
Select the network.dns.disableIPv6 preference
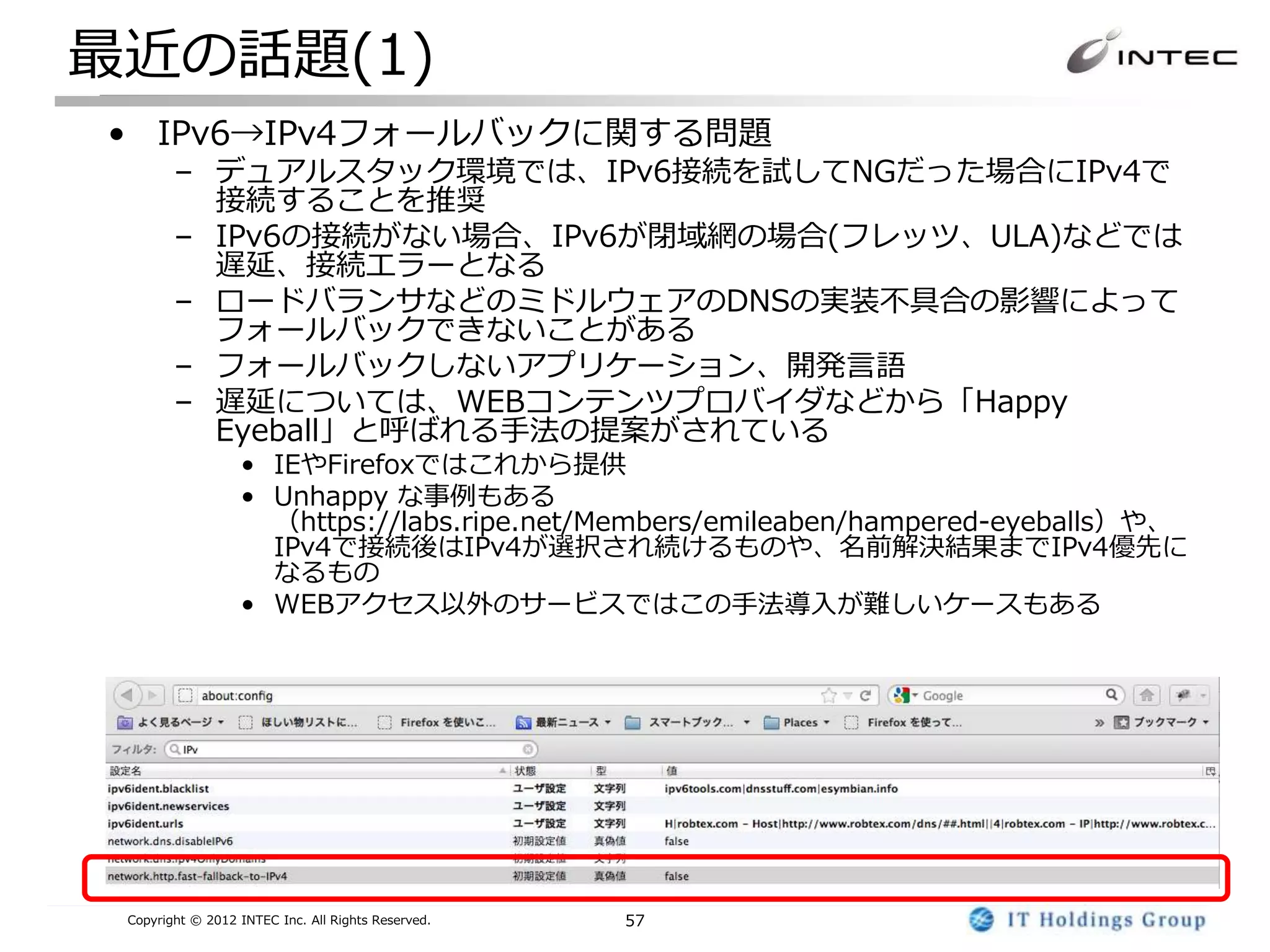click(x=662, y=841)
